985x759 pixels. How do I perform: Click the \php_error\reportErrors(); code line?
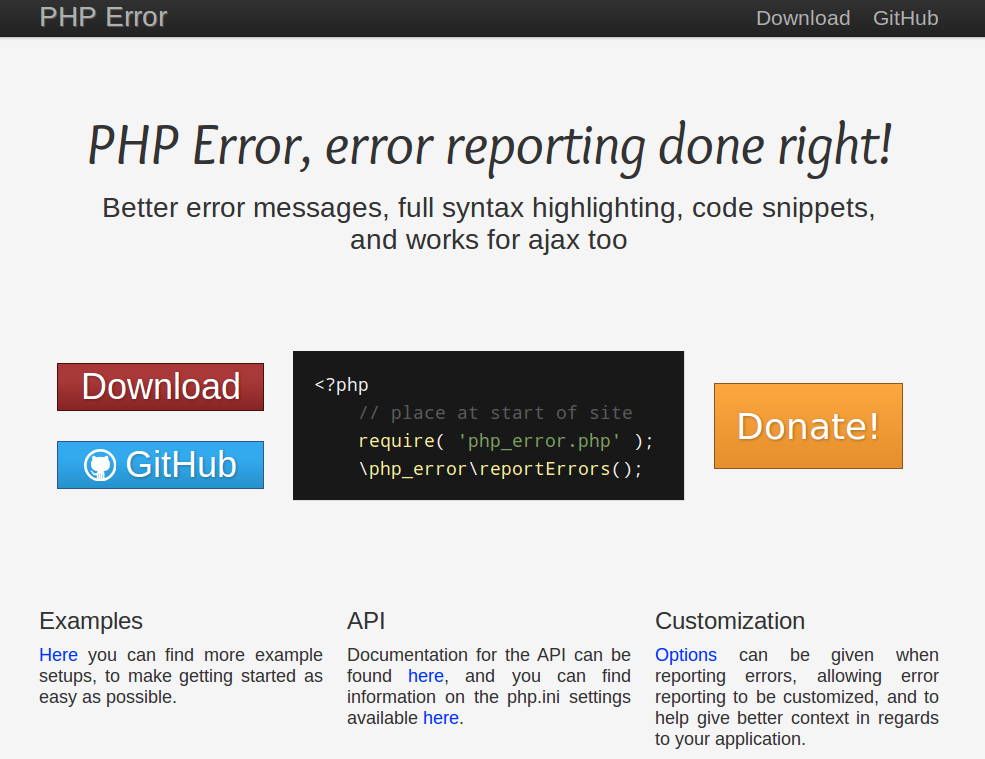501,469
